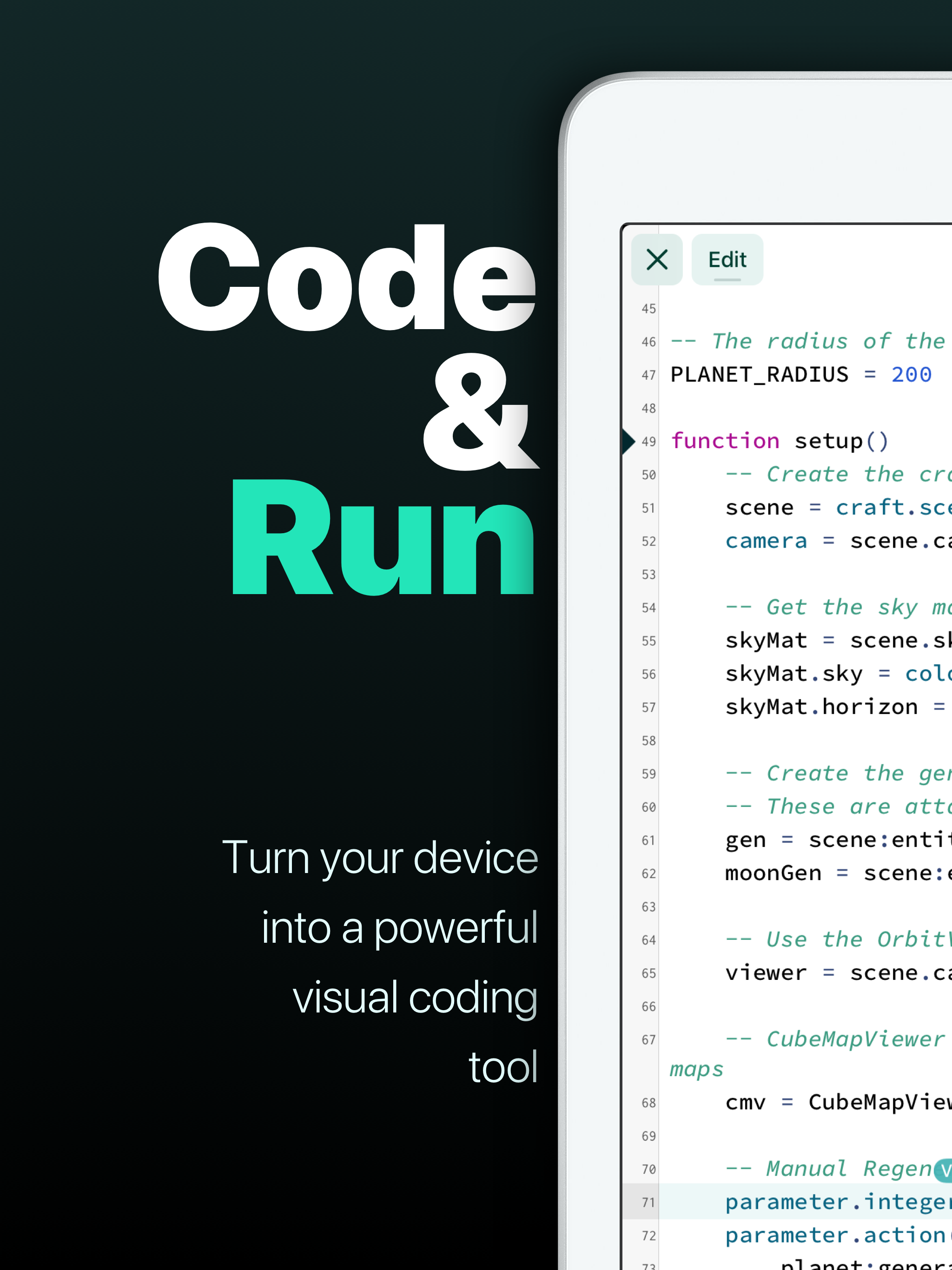This screenshot has height=1270, width=952.
Task: Collapse the setup function fold arrow
Action: click(629, 441)
